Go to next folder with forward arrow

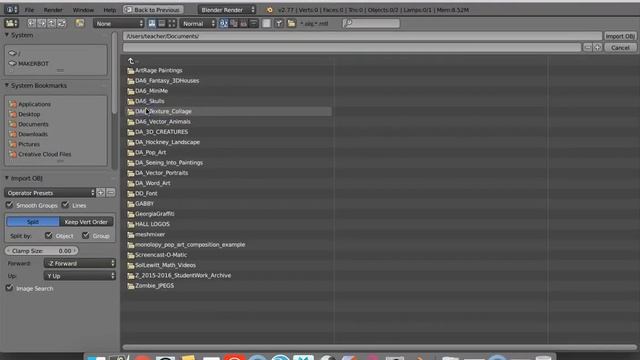click(42, 23)
